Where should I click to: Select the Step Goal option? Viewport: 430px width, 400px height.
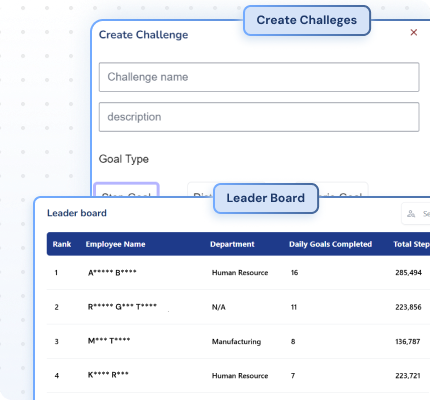126,190
